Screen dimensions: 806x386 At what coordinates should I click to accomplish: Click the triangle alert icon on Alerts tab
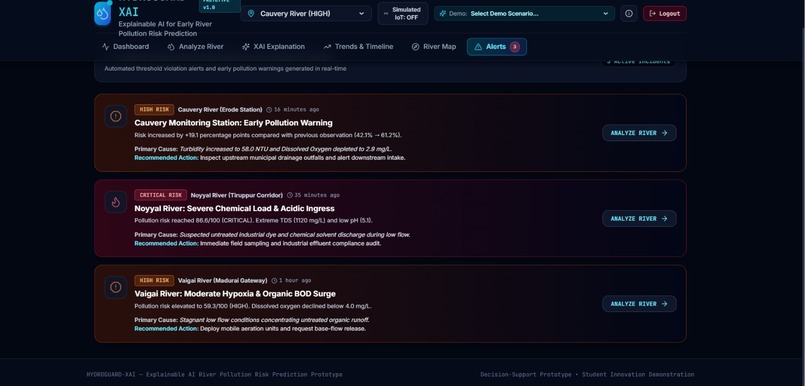coord(478,47)
